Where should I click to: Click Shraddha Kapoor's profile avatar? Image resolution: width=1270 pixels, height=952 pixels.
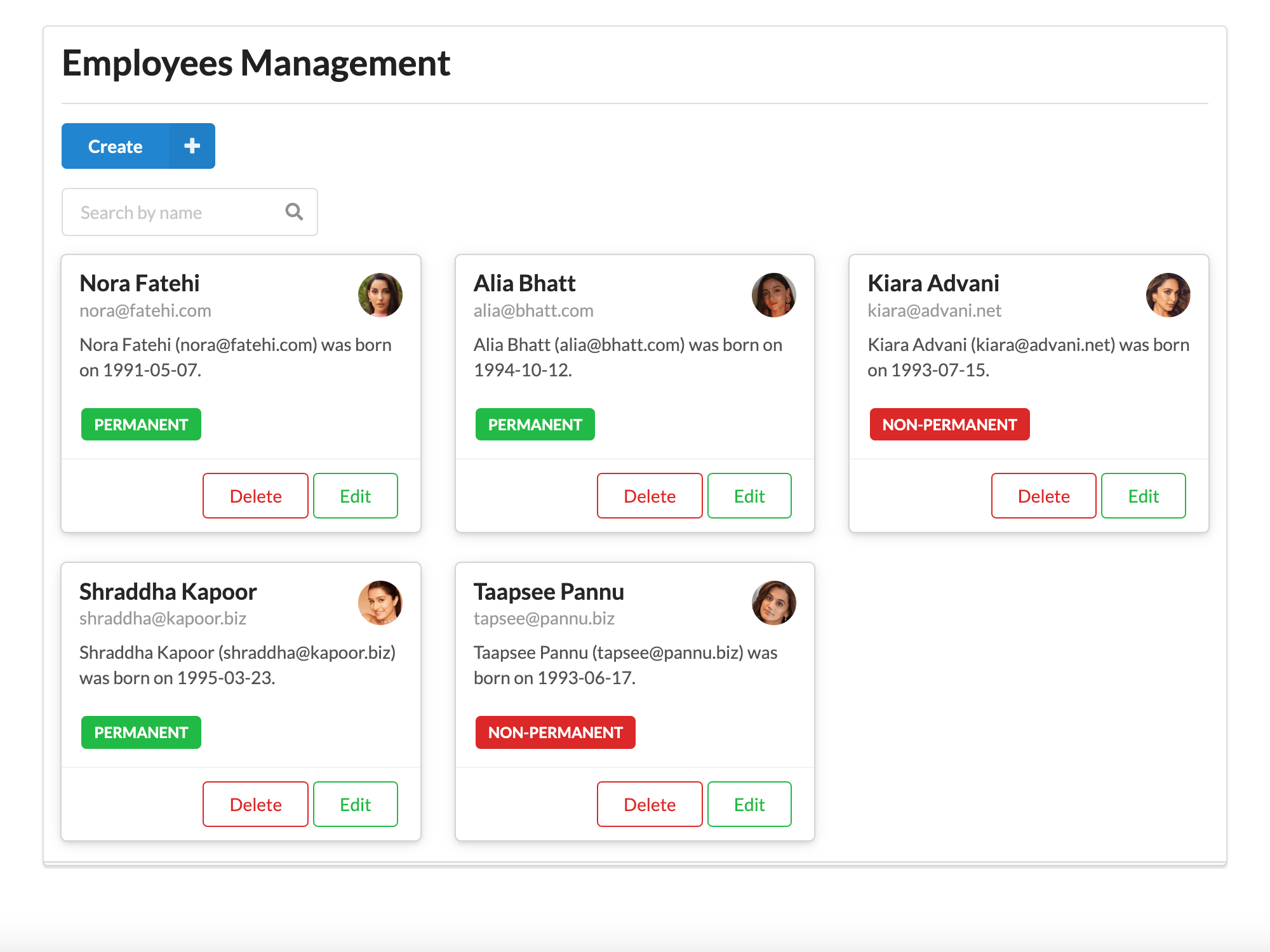pos(380,602)
